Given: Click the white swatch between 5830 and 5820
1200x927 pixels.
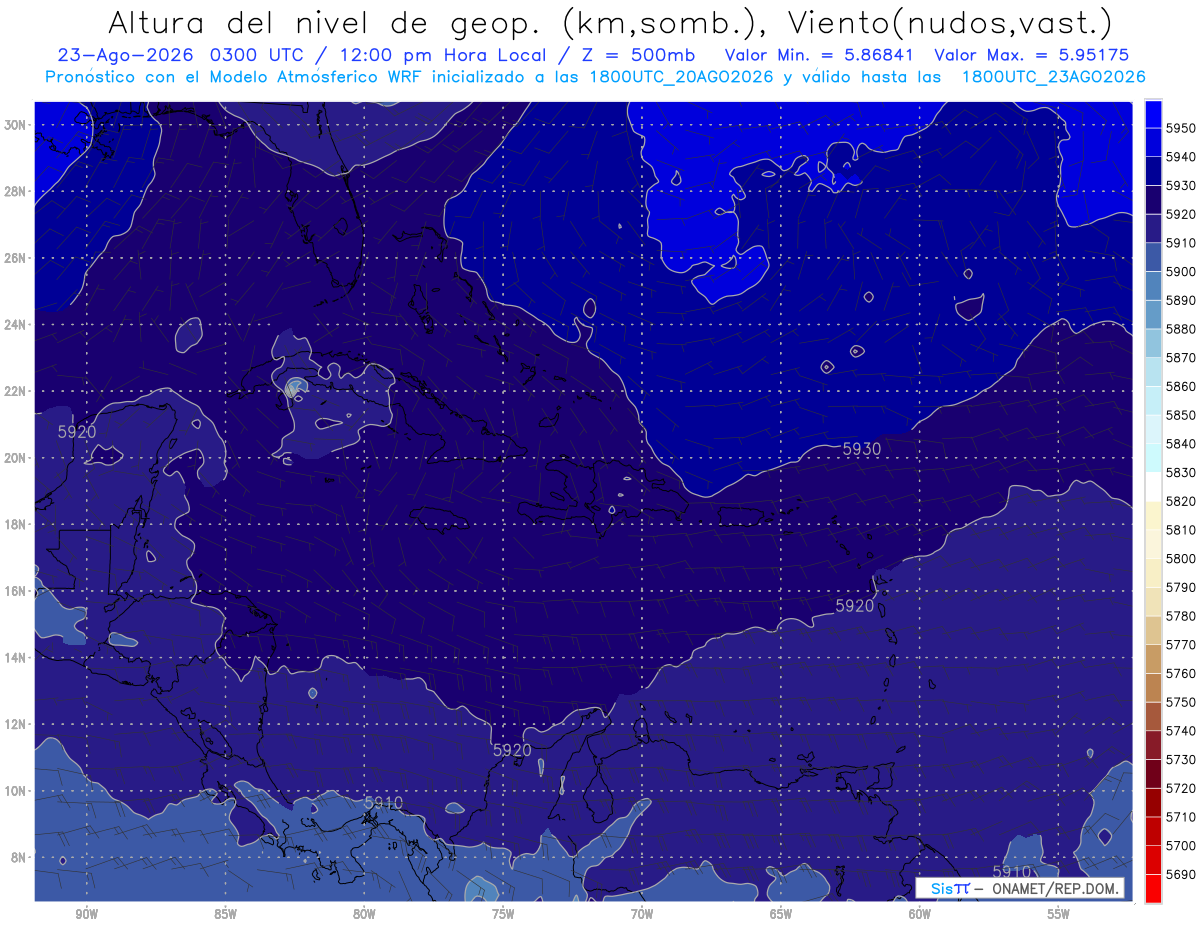Looking at the screenshot, I should [x=1153, y=487].
